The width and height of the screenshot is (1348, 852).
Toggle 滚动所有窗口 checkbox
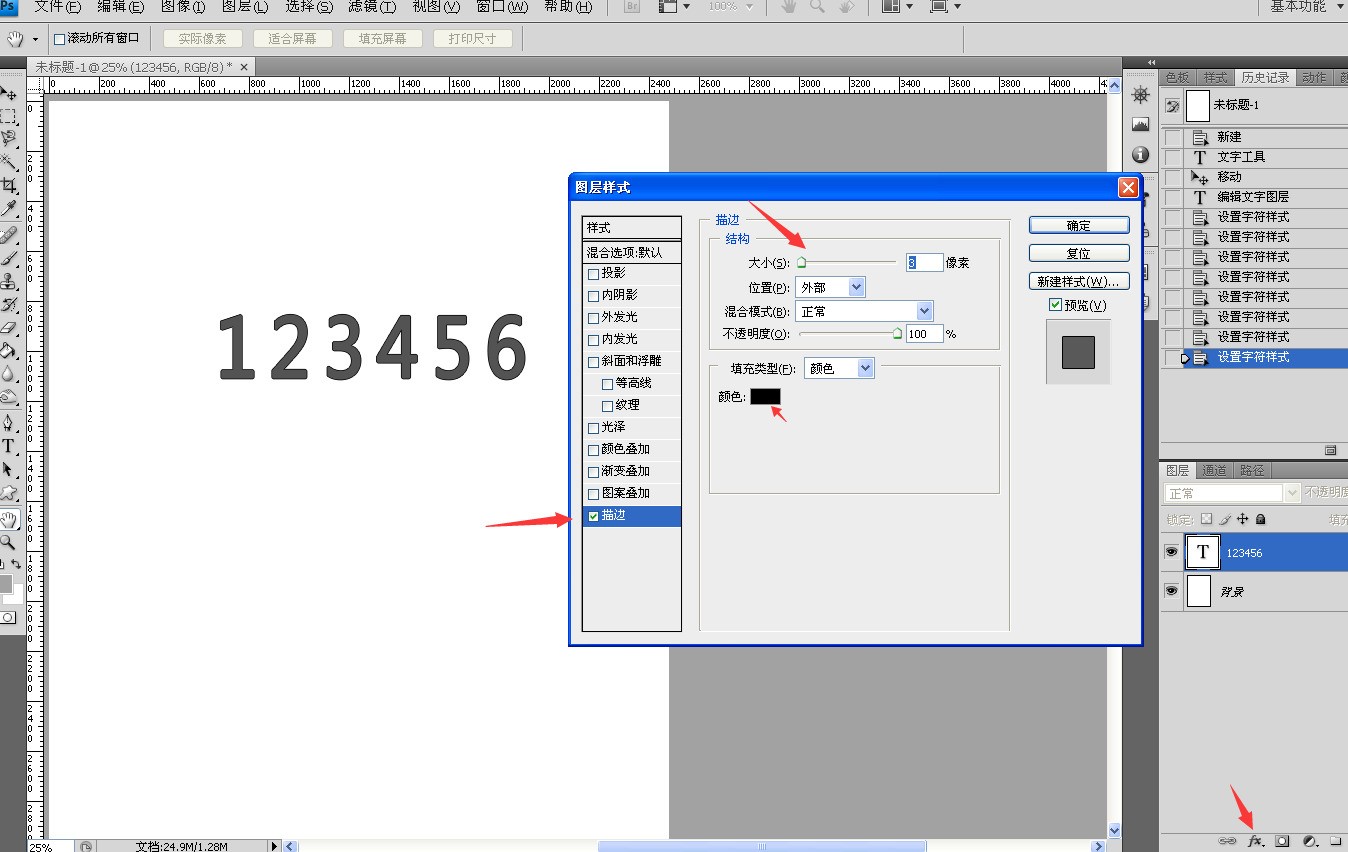coord(59,39)
